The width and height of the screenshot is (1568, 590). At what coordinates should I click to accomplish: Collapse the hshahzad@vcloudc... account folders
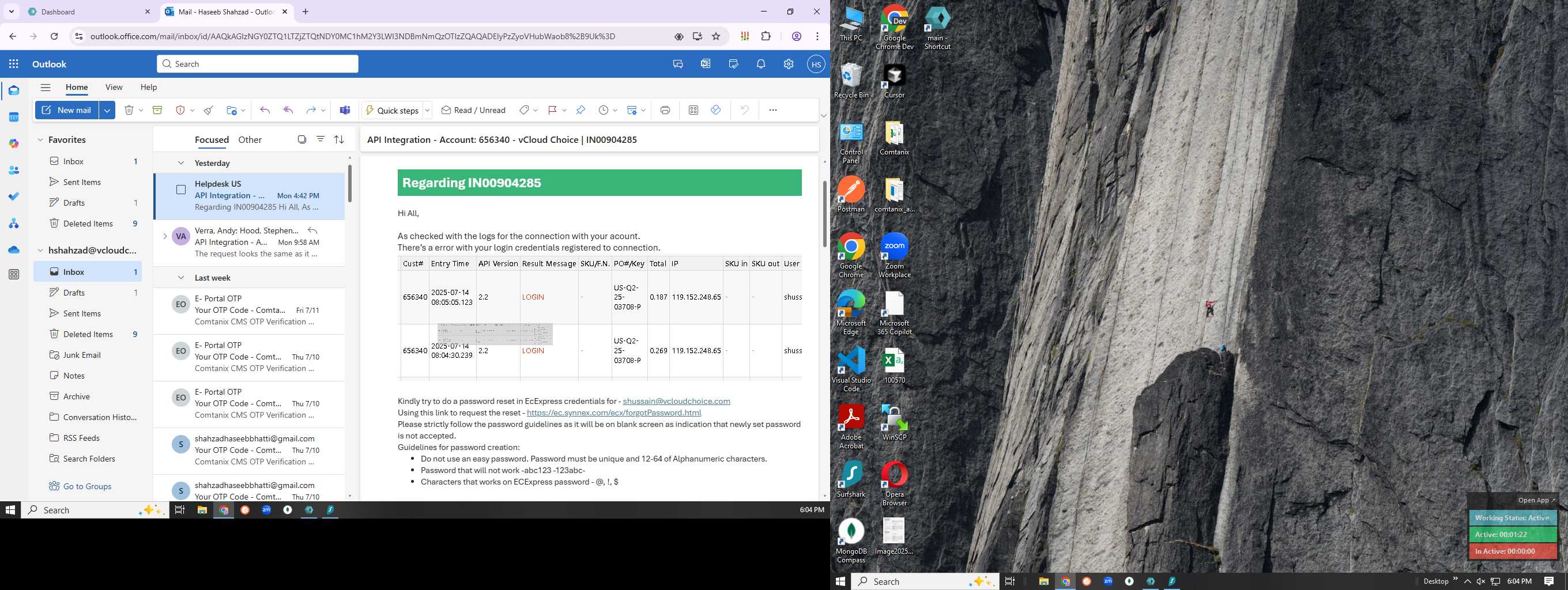click(x=40, y=250)
